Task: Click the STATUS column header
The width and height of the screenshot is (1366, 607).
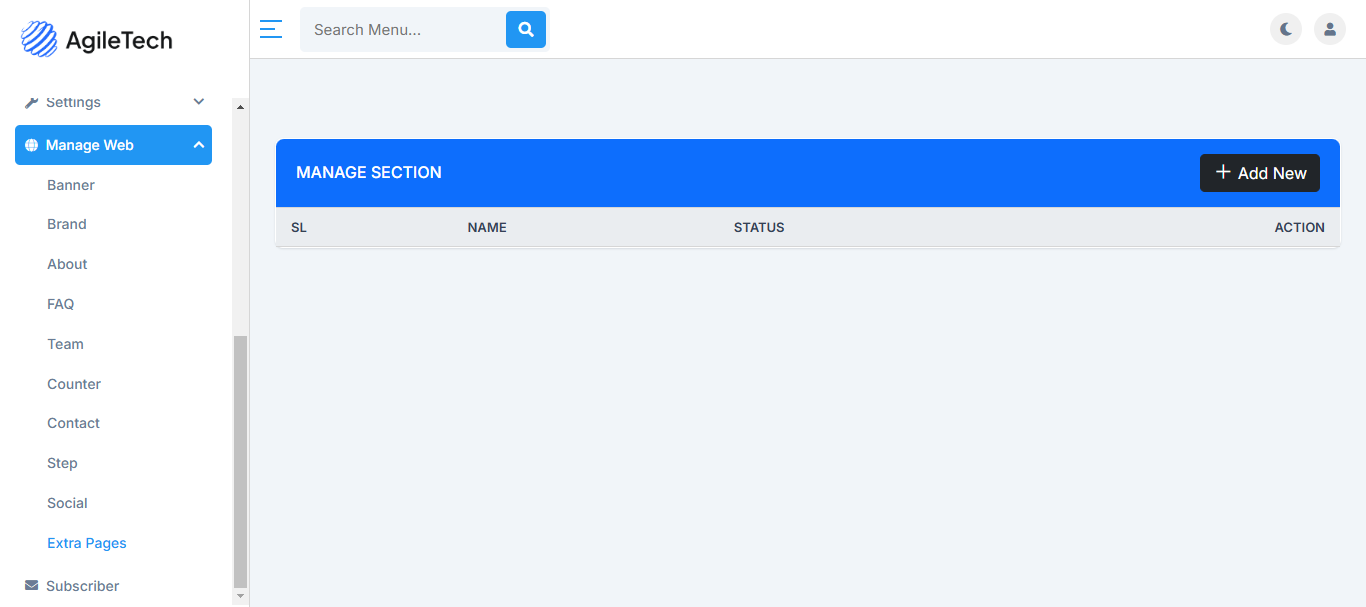Action: point(759,227)
